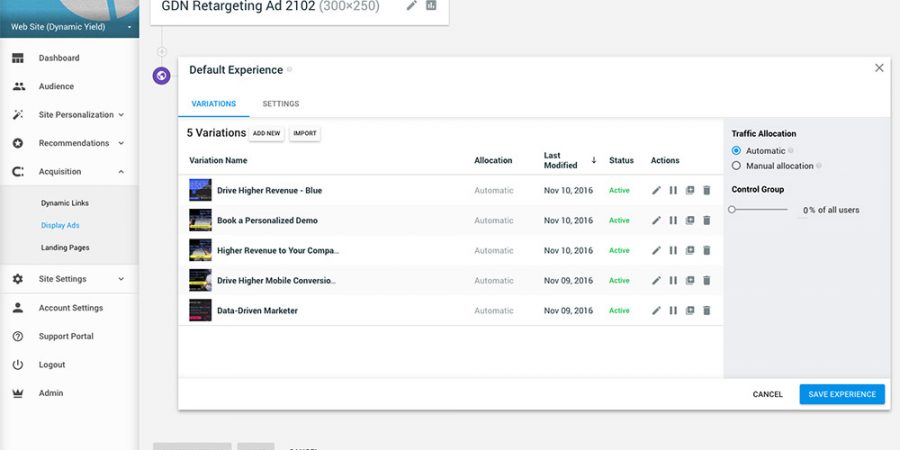The width and height of the screenshot is (900, 450).
Task: Switch to the Variations tab
Action: pos(214,104)
